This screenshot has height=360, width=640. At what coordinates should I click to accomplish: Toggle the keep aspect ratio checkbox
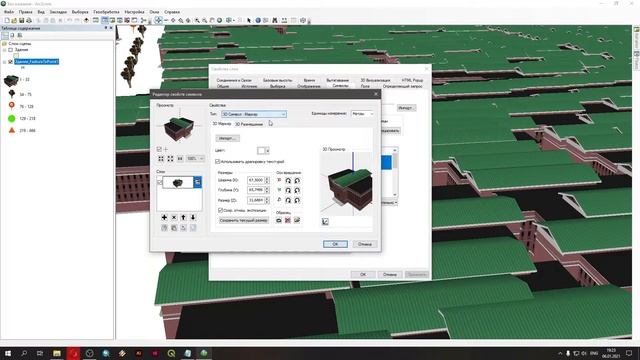220,210
